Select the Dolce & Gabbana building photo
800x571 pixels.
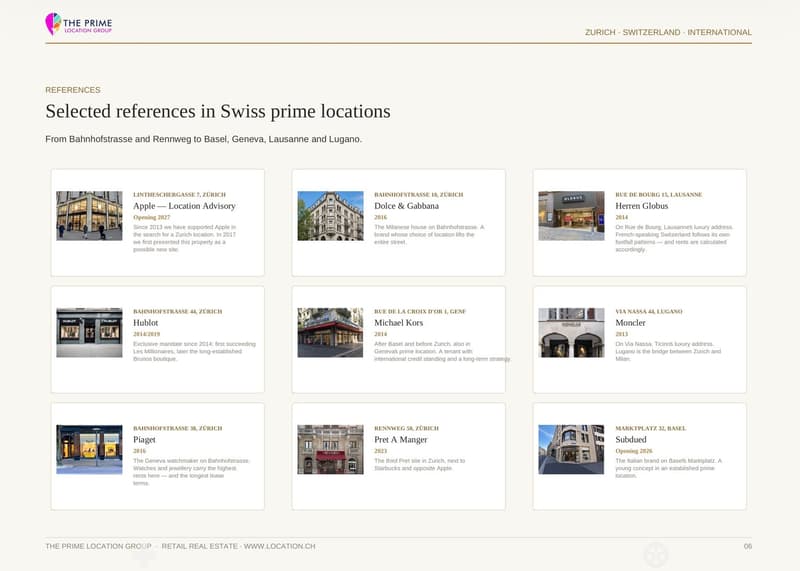click(x=331, y=215)
